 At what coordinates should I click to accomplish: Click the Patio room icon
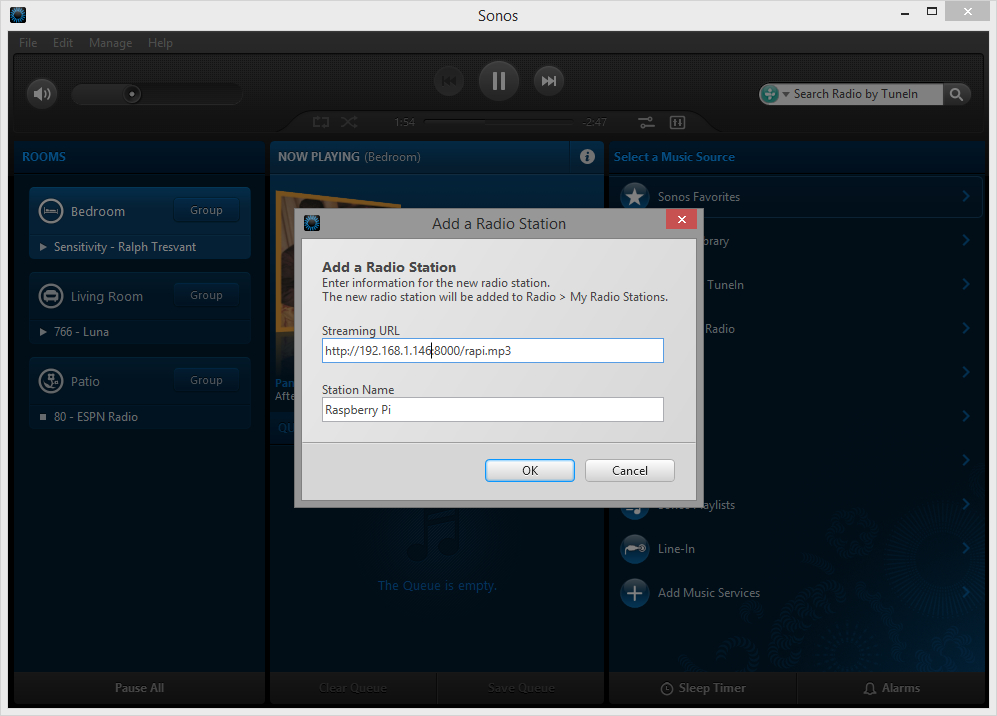[51, 381]
